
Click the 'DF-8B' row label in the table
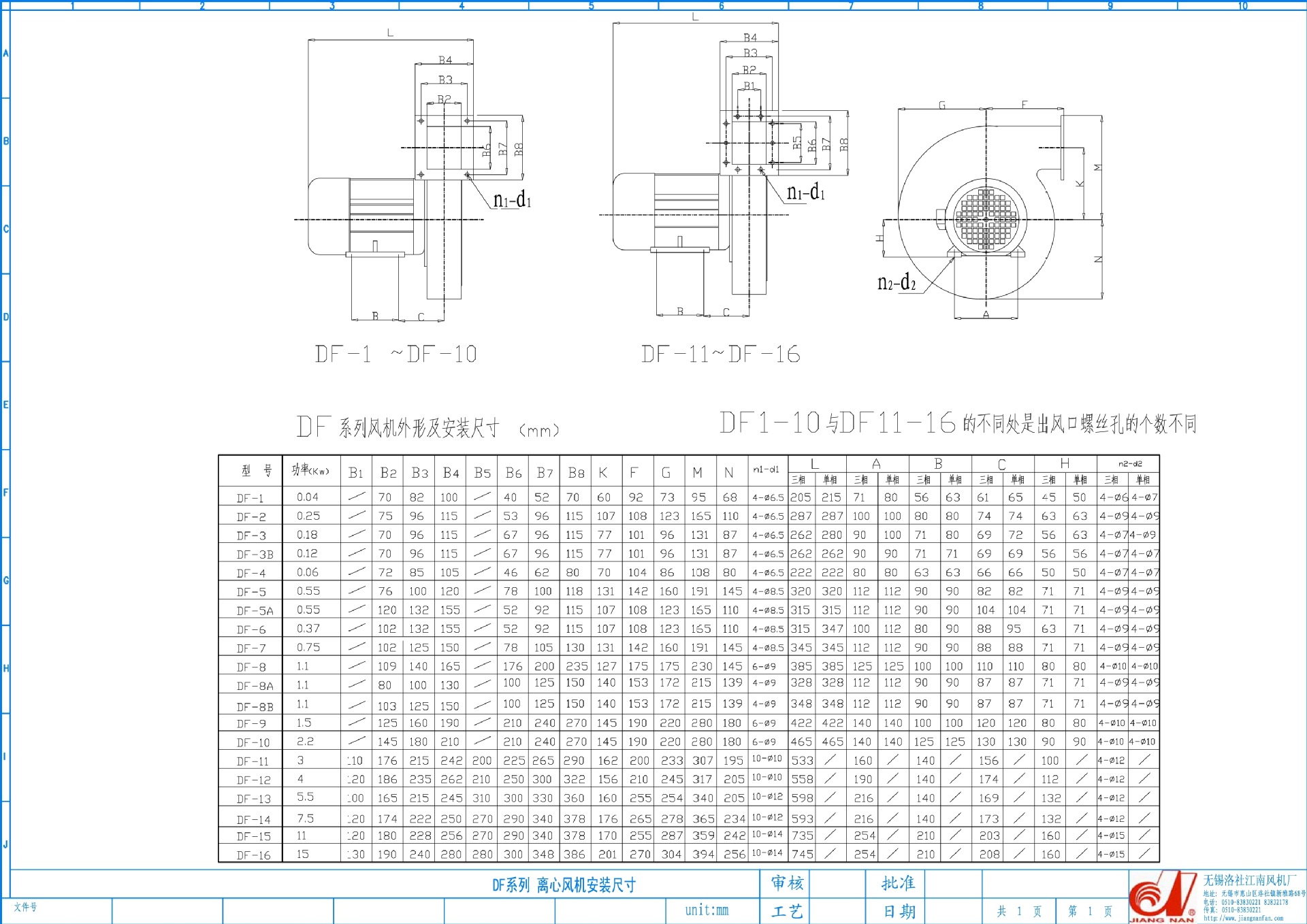[x=255, y=707]
